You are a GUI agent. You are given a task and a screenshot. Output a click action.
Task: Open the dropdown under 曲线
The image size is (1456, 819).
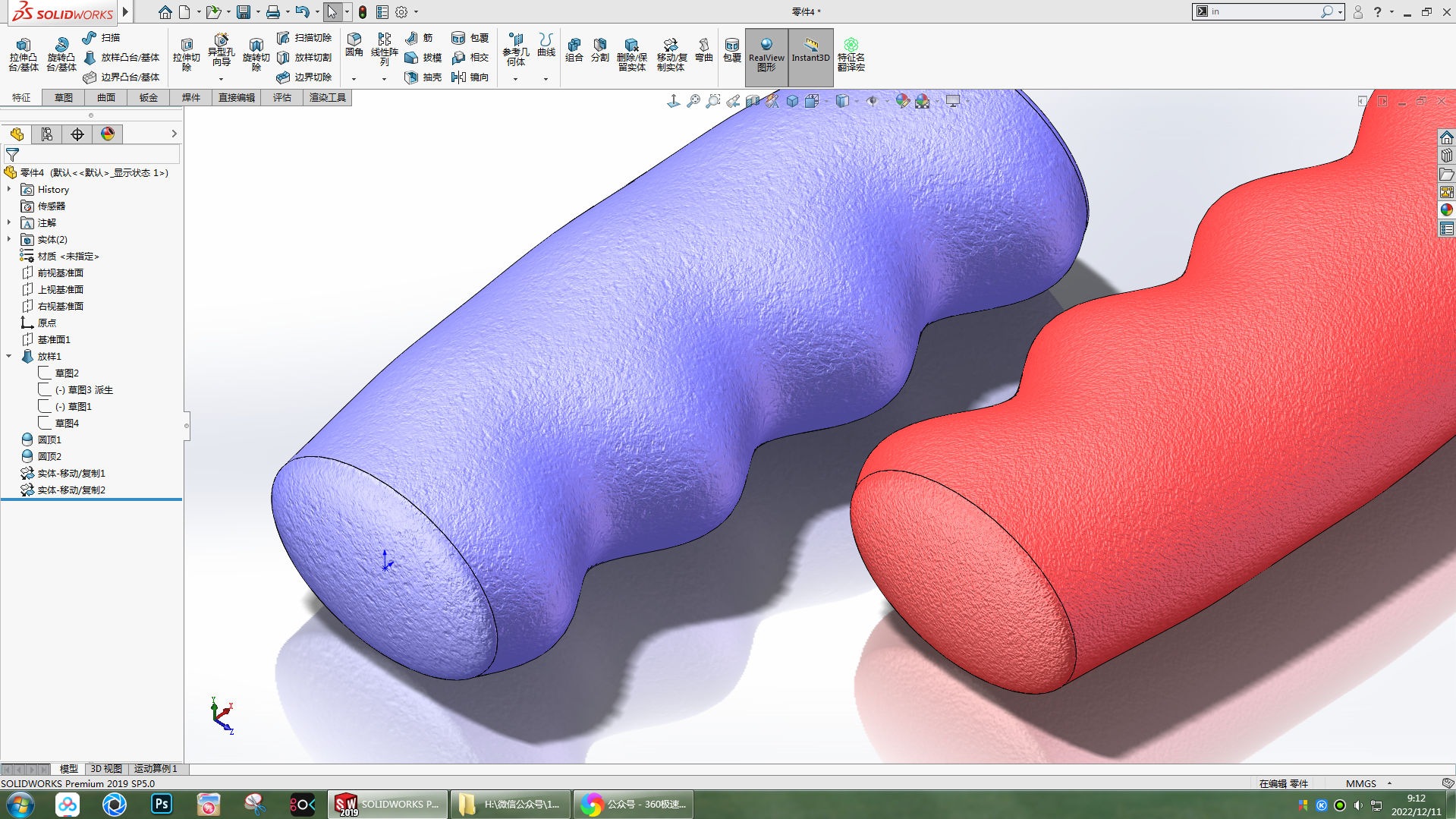[546, 79]
